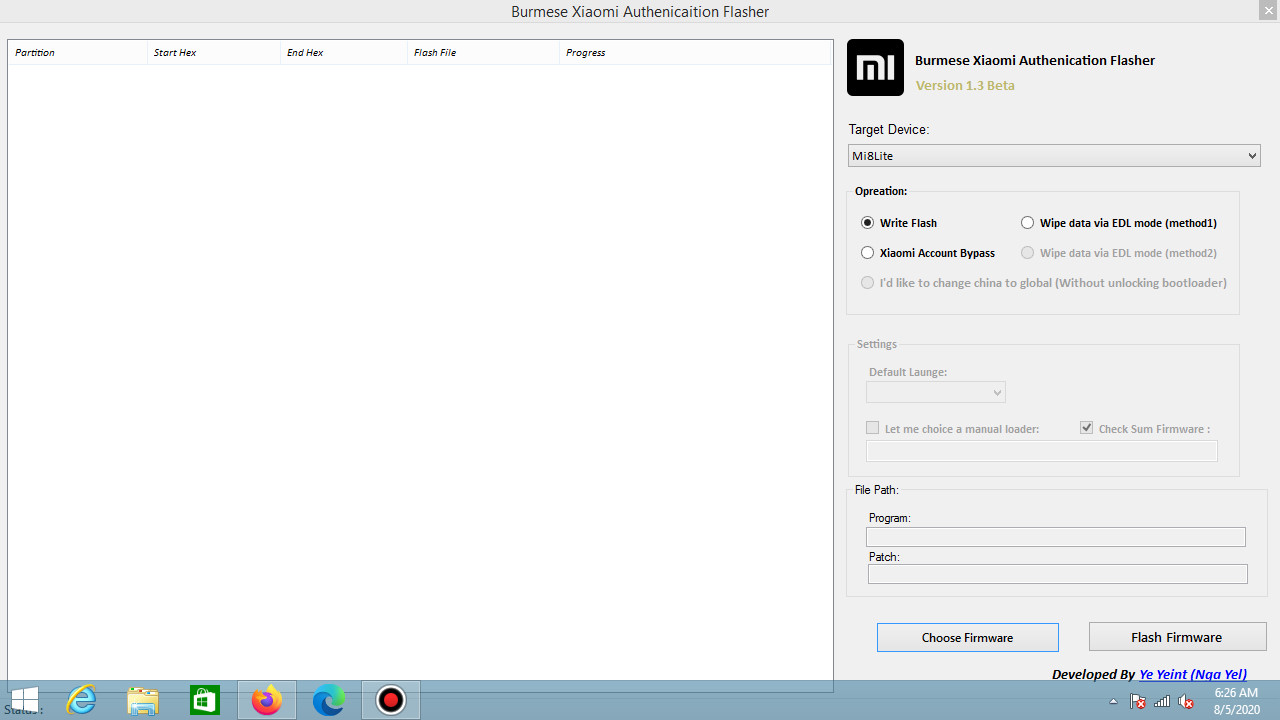The height and width of the screenshot is (720, 1280).
Task: Click the Ye Yeint (Nga Yel) link
Action: 1192,674
